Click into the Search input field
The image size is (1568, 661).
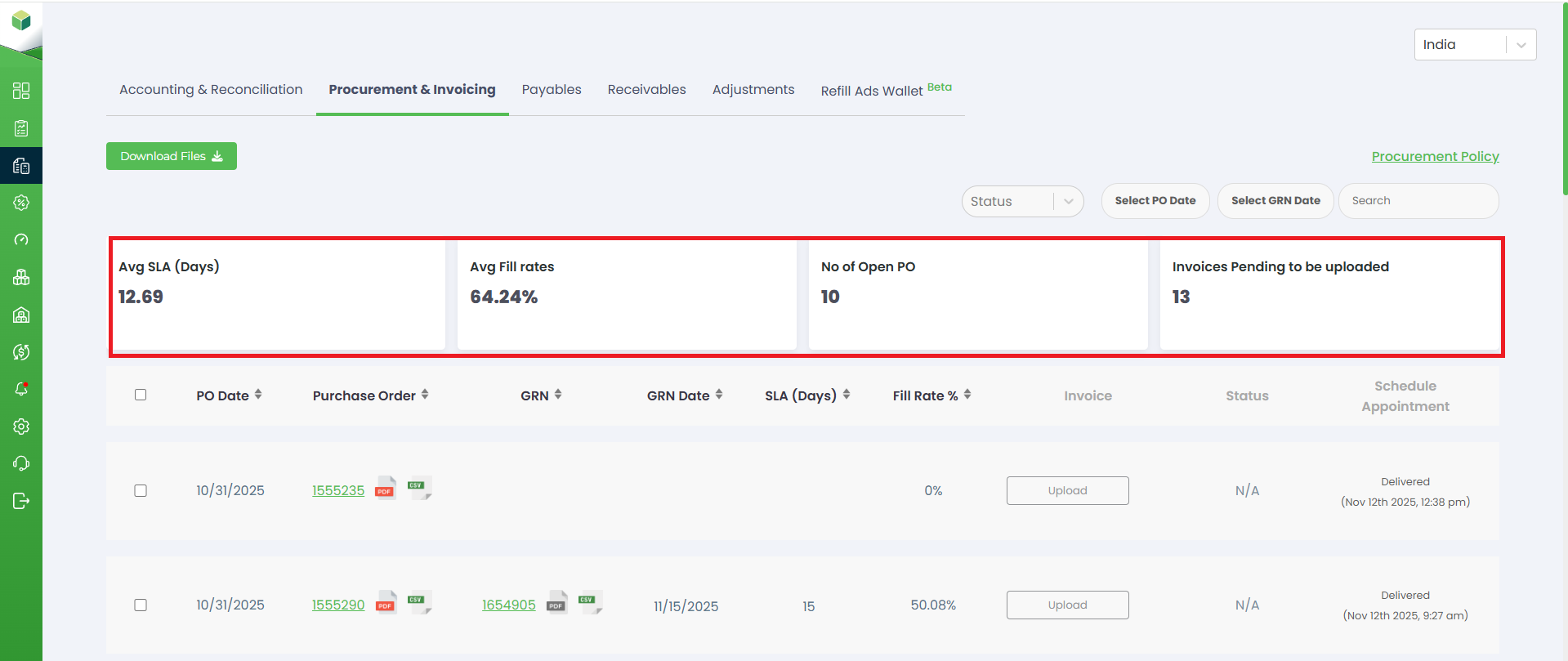pyautogui.click(x=1418, y=201)
